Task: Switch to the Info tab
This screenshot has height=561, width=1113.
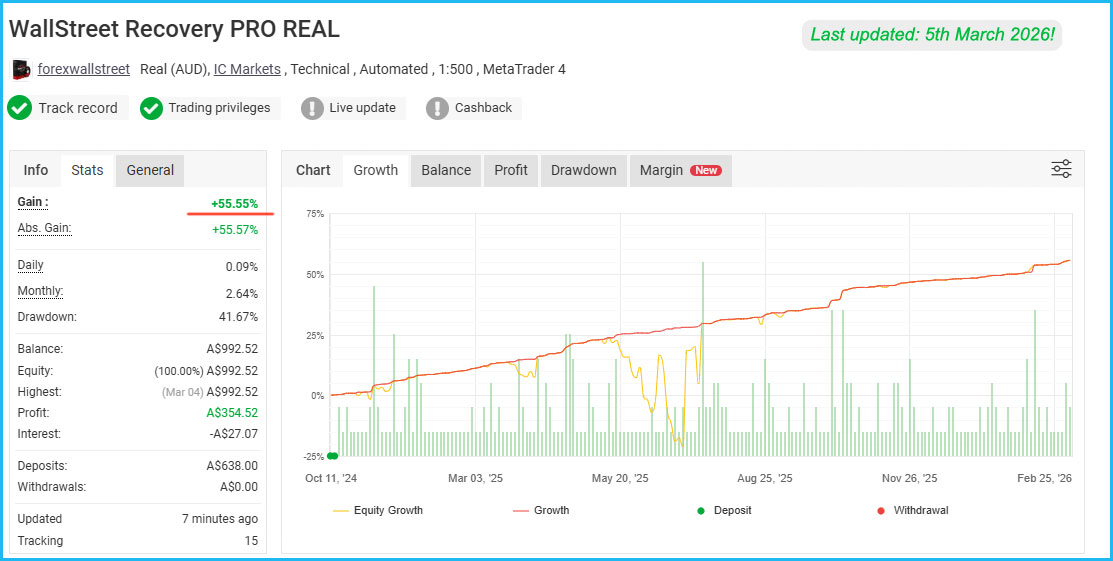Action: pos(35,170)
